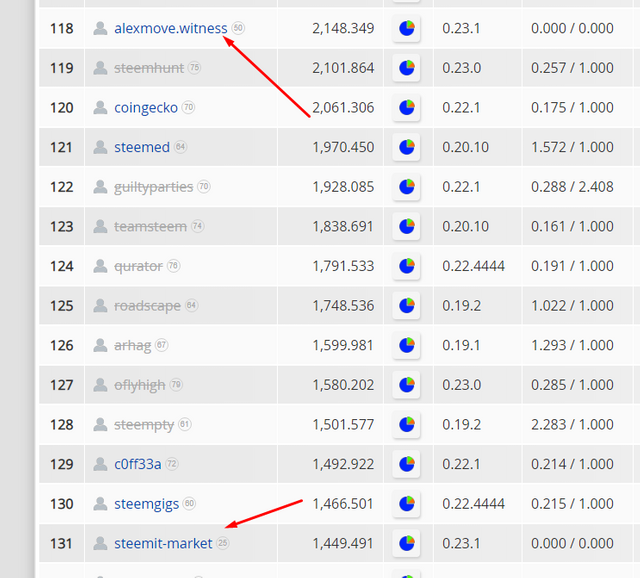The height and width of the screenshot is (578, 640).
Task: Open vote pie chart for steemgigs
Action: pyautogui.click(x=407, y=504)
